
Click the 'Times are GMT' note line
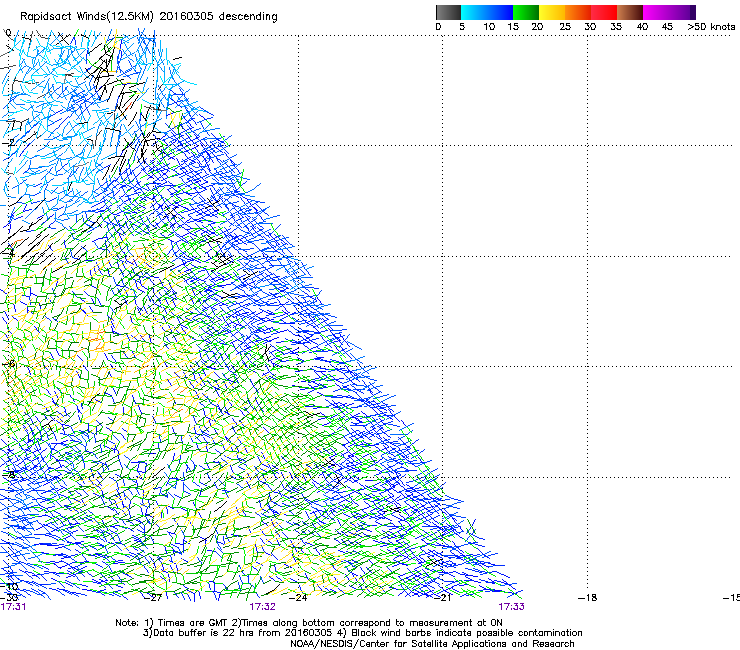pos(309,623)
